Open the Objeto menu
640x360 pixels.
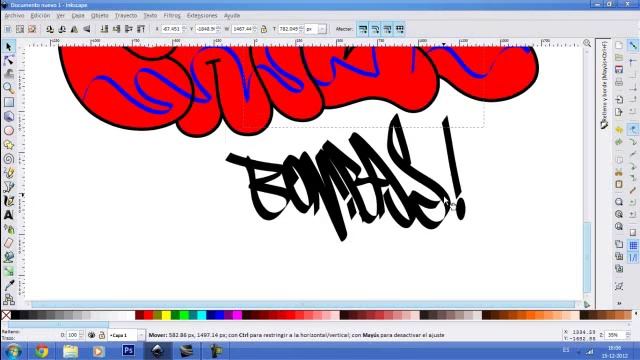tap(100, 16)
